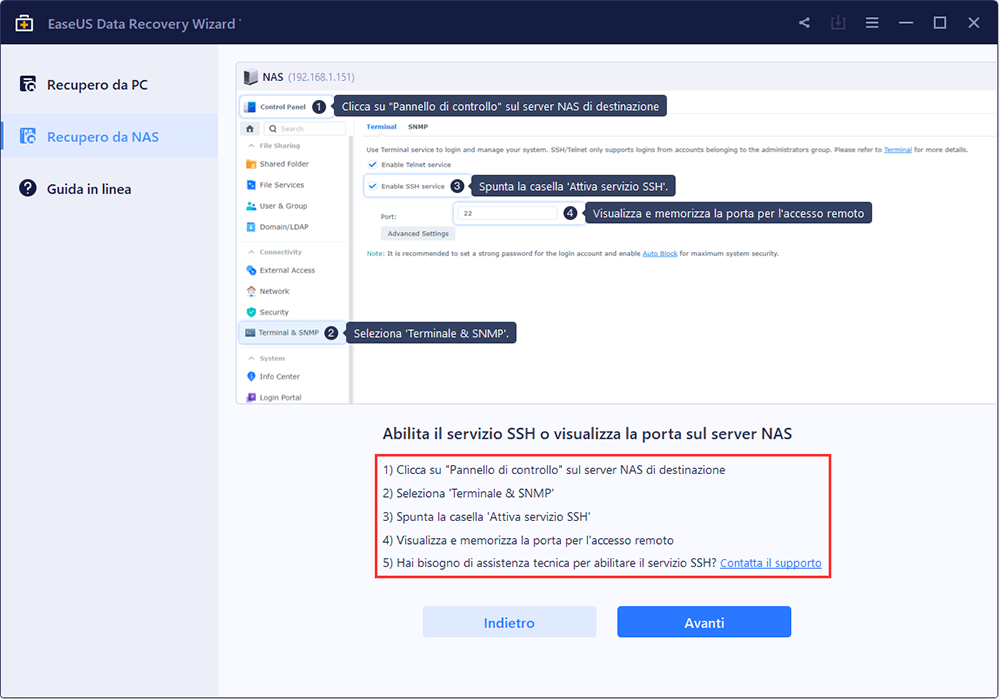This screenshot has height=700, width=1000.
Task: Click the import/download icon in title bar
Action: coord(838,23)
